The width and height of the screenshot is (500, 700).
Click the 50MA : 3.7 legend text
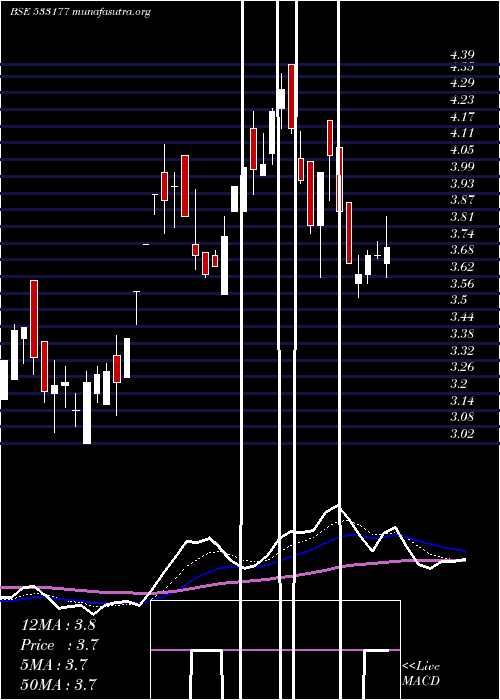pyautogui.click(x=58, y=684)
